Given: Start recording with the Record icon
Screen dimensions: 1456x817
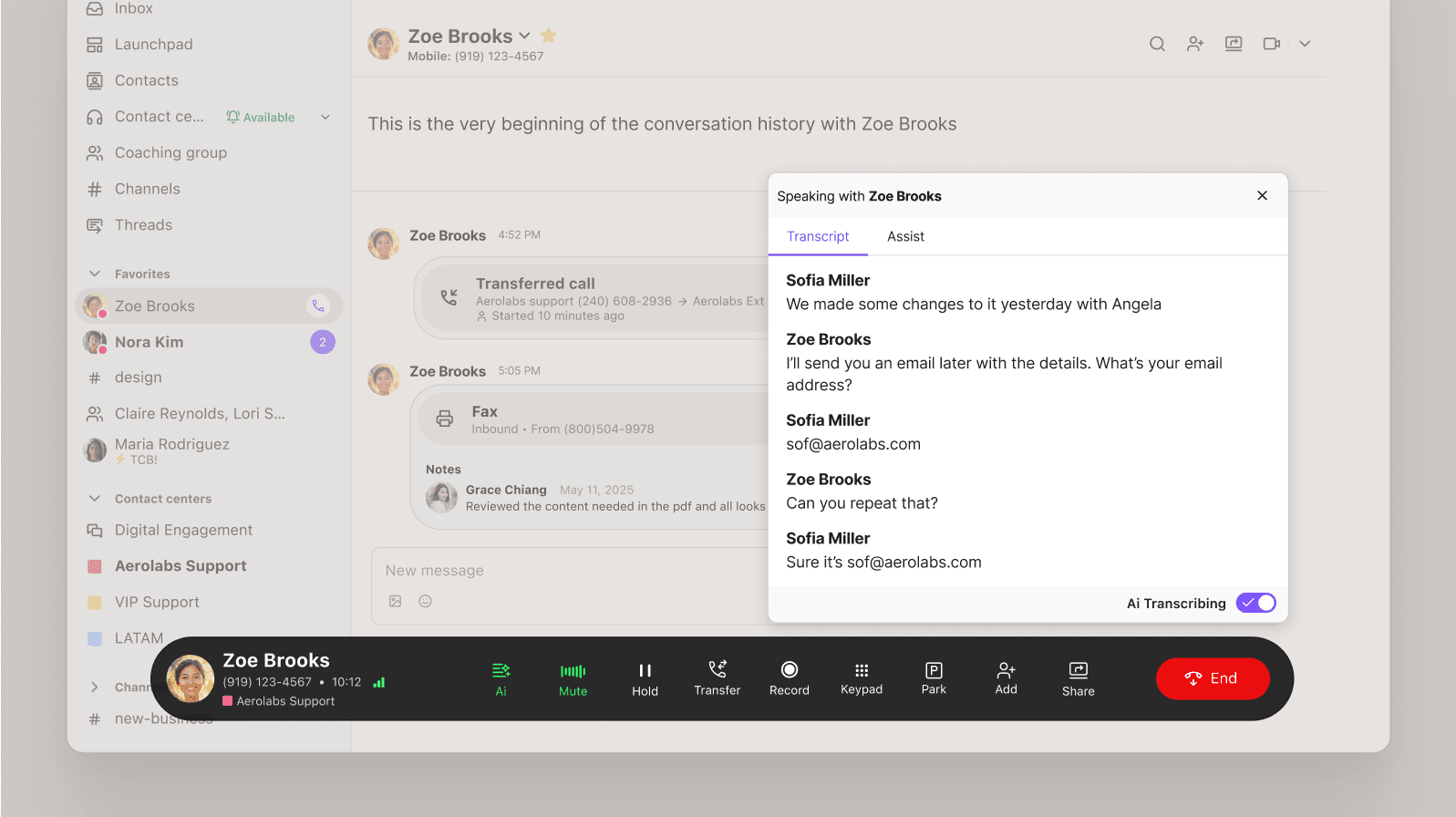Looking at the screenshot, I should (x=789, y=670).
